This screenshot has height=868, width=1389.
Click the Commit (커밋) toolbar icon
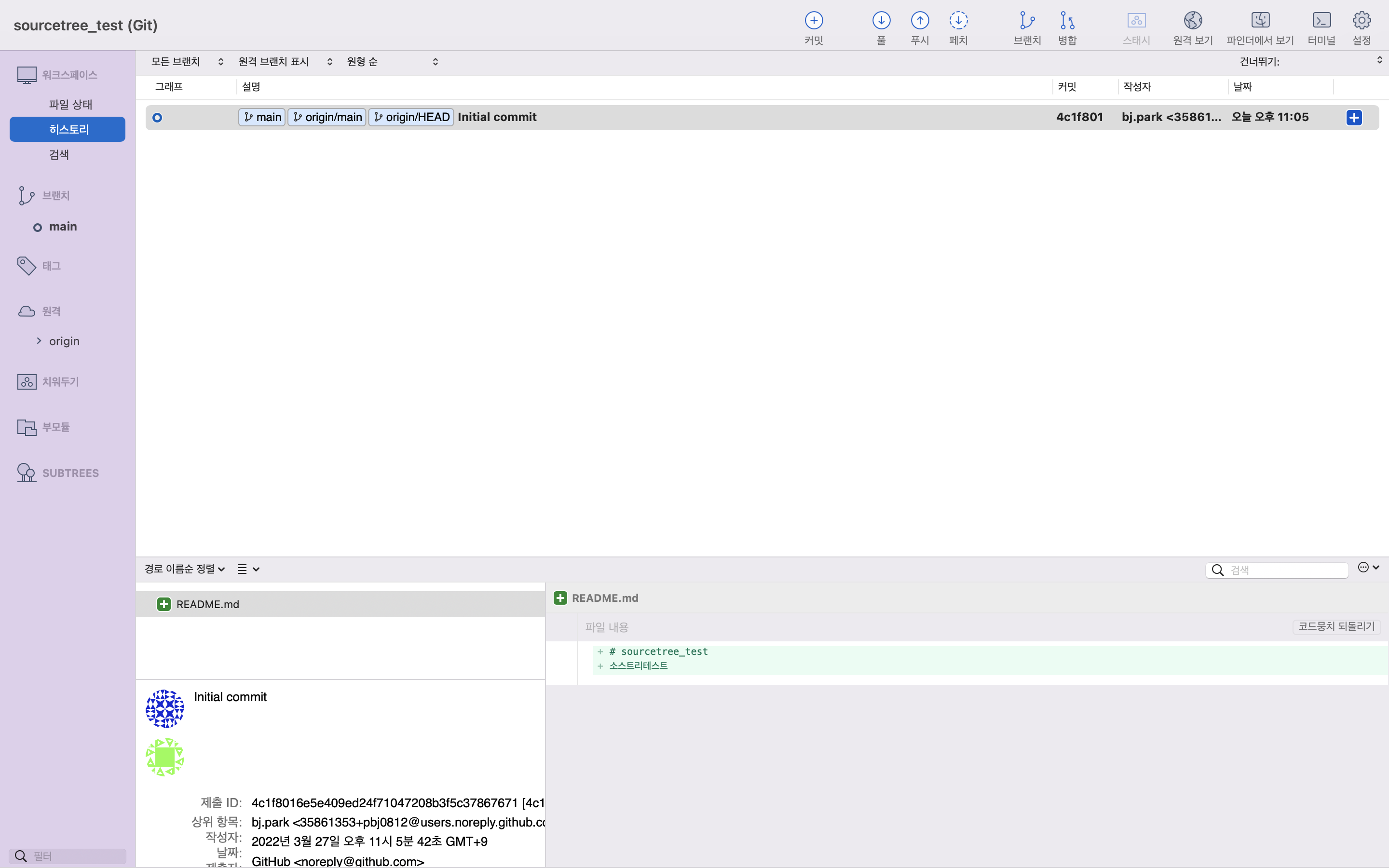coord(813,21)
